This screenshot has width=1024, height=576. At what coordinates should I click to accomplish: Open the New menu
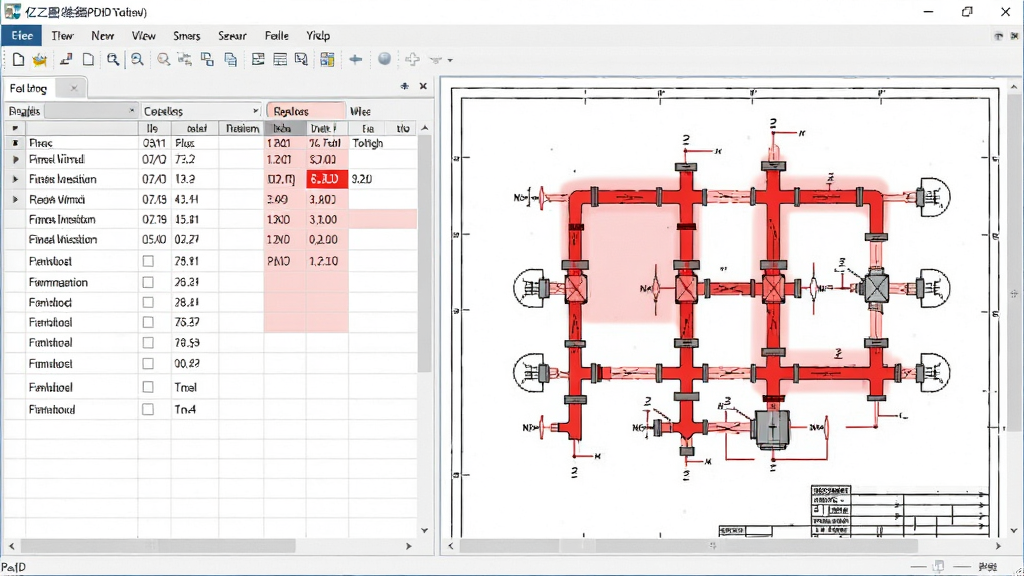103,36
